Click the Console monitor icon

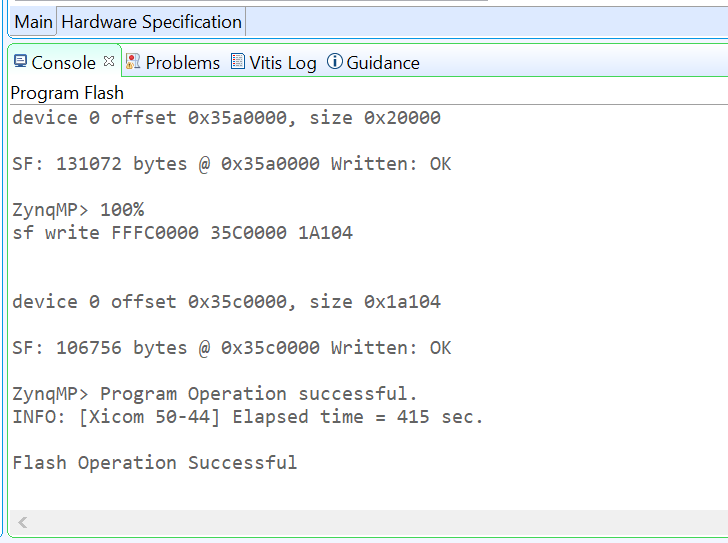point(20,61)
